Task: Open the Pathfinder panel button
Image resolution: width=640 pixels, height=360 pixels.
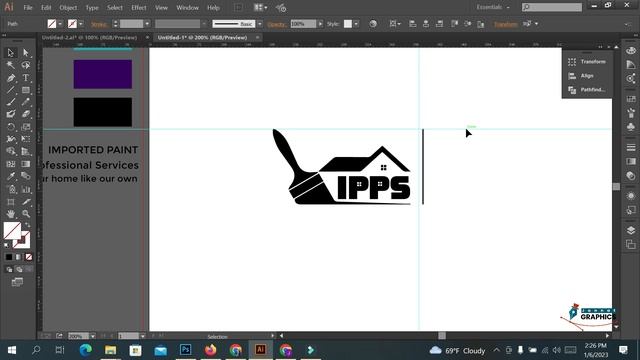Action: (x=587, y=90)
